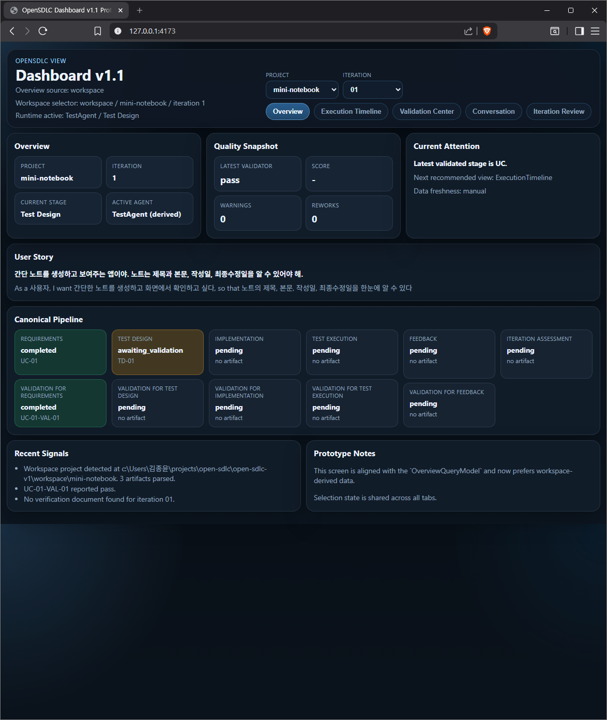Image resolution: width=607 pixels, height=720 pixels.
Task: Click the Warnings 0 tile
Action: coord(258,213)
